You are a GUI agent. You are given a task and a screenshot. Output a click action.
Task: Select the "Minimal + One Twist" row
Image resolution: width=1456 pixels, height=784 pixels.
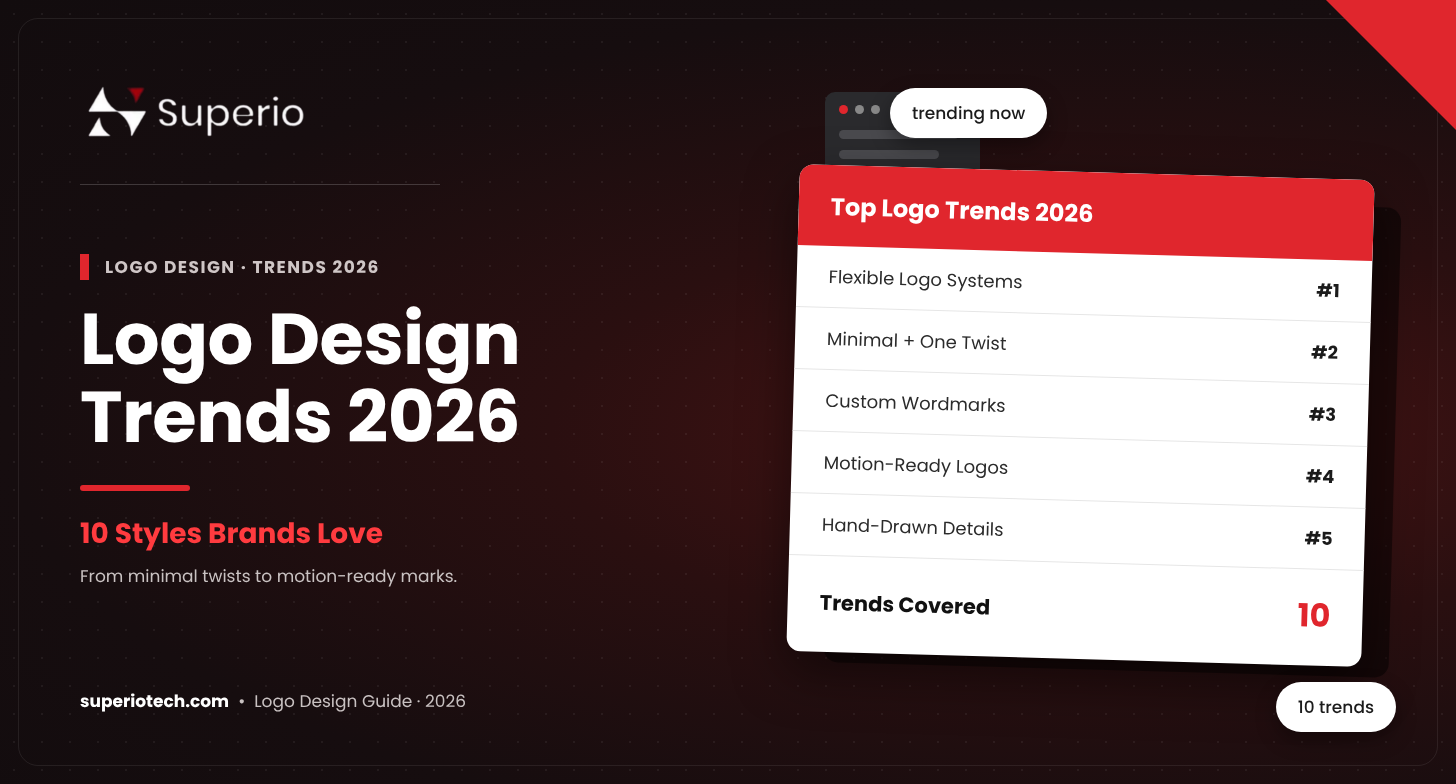[x=1081, y=347]
